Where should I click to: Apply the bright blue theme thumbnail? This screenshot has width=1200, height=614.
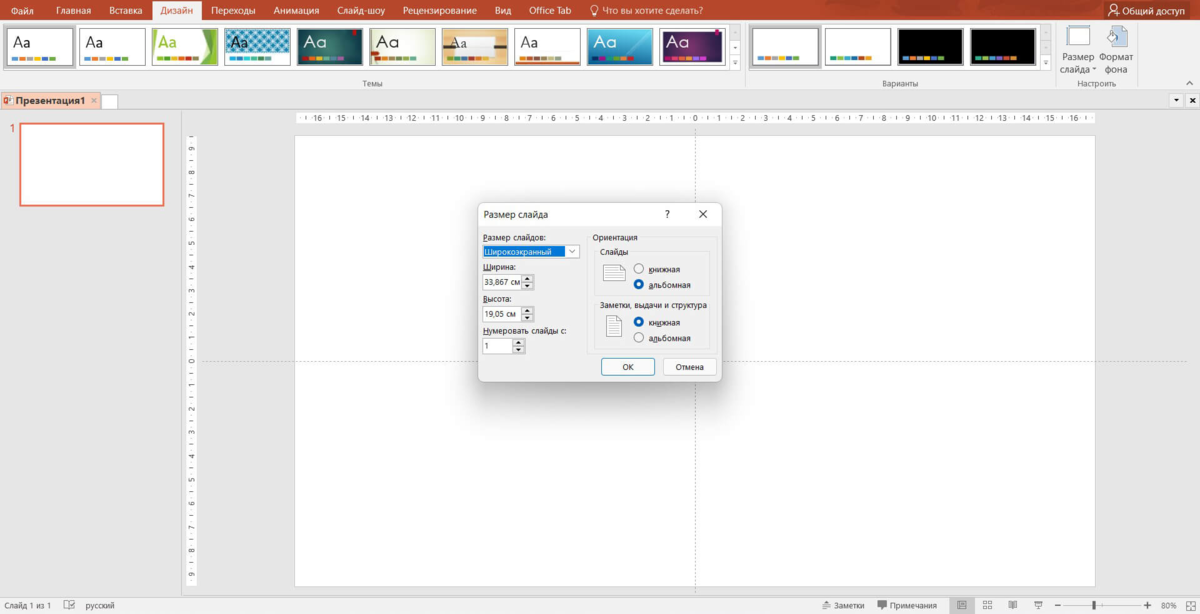pyautogui.click(x=620, y=46)
